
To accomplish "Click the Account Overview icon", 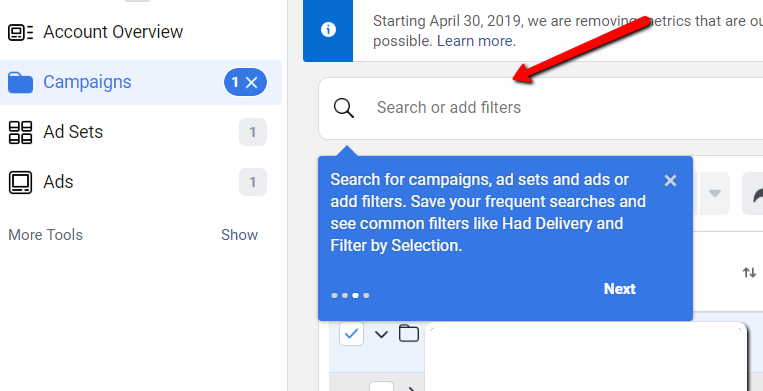I will coord(20,32).
